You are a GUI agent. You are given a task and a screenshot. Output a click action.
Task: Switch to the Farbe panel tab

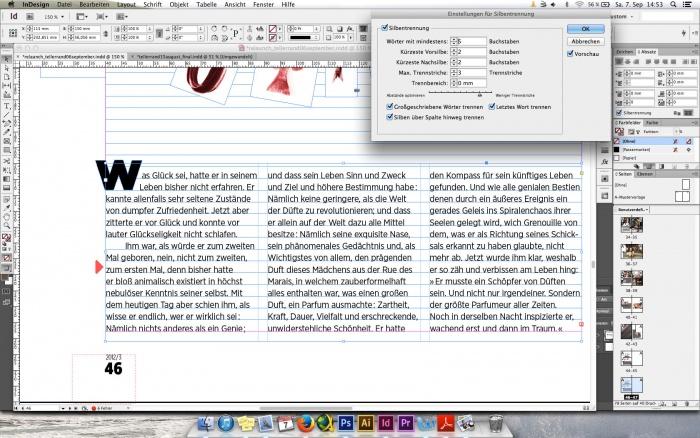pos(652,122)
